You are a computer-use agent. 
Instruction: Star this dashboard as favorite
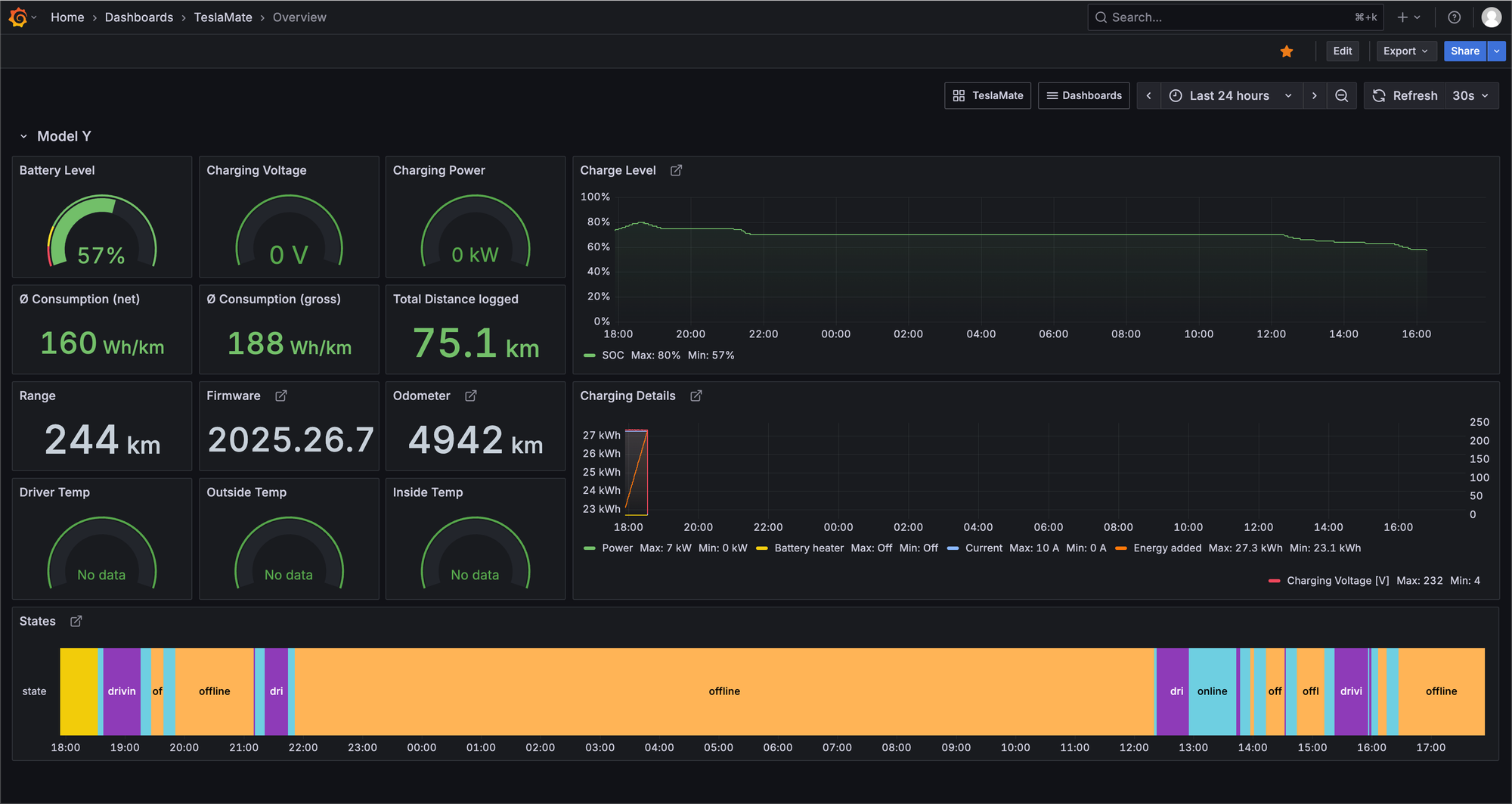tap(1287, 51)
